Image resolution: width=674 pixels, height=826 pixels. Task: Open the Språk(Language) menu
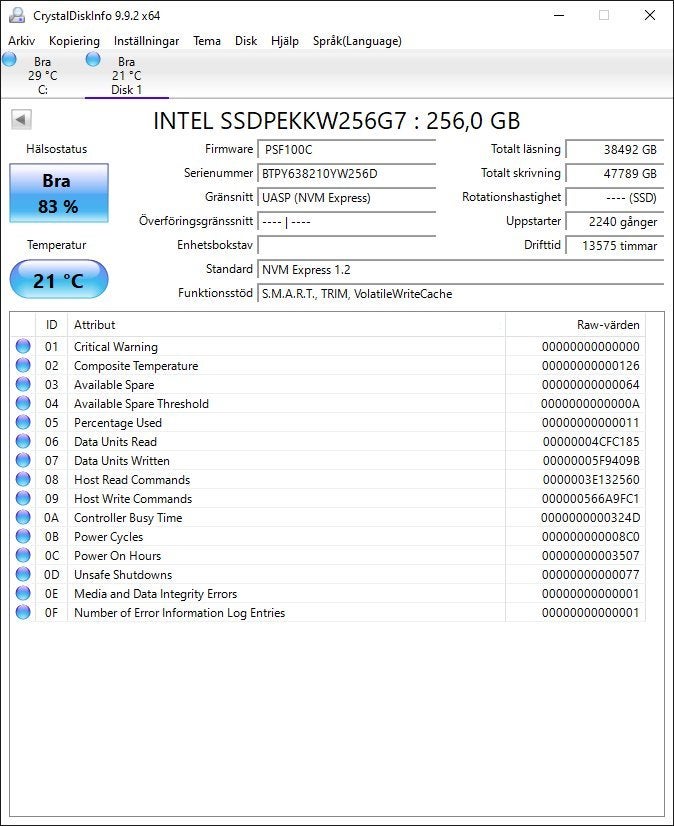(x=357, y=41)
